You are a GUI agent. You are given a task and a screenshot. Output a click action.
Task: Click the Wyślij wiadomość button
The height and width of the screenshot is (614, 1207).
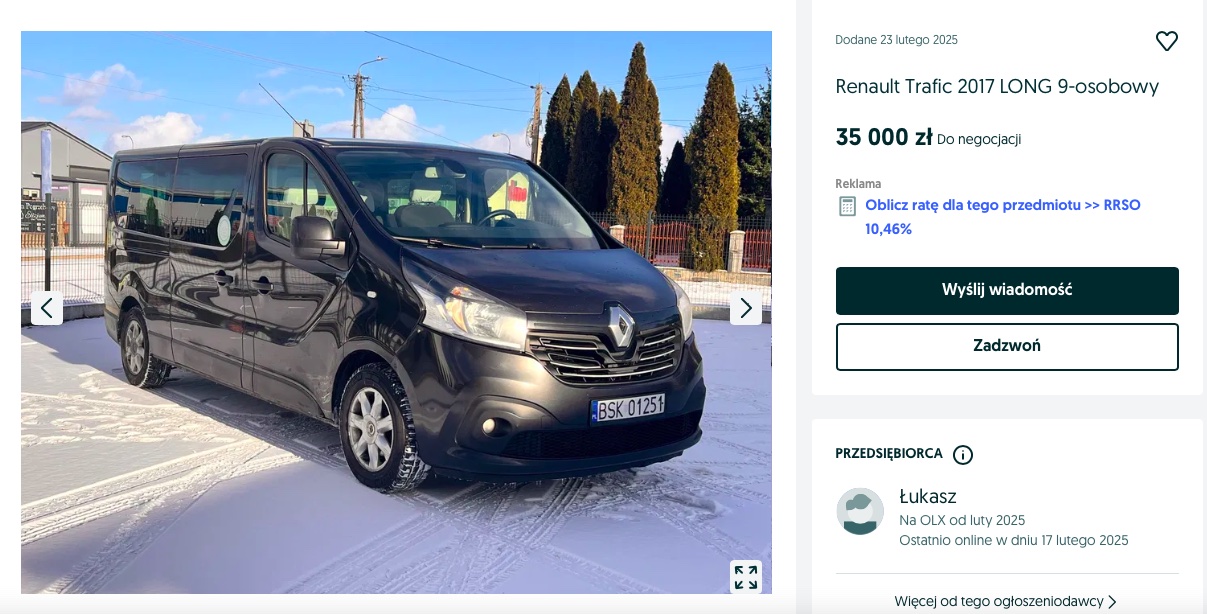(x=1007, y=290)
